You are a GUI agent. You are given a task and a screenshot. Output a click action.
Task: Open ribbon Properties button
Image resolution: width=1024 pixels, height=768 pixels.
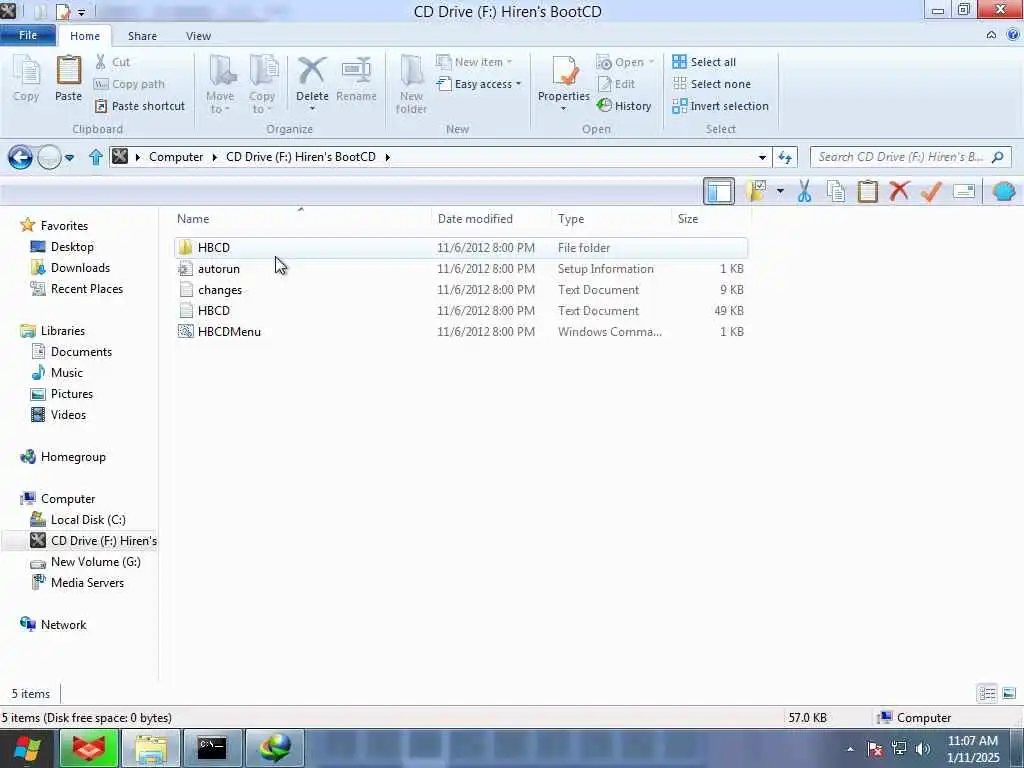(x=564, y=78)
